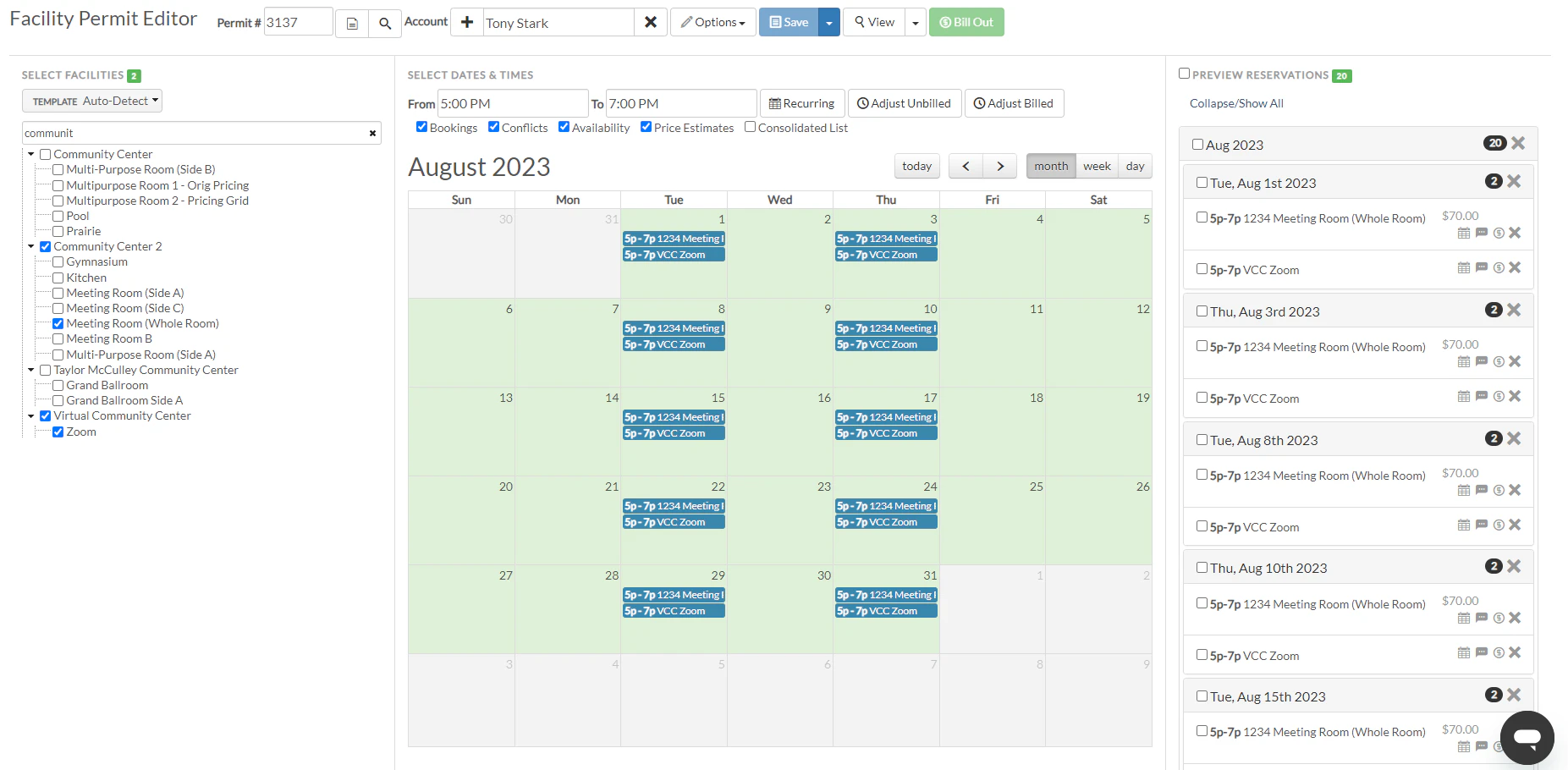Open the Options menu

click(x=712, y=22)
